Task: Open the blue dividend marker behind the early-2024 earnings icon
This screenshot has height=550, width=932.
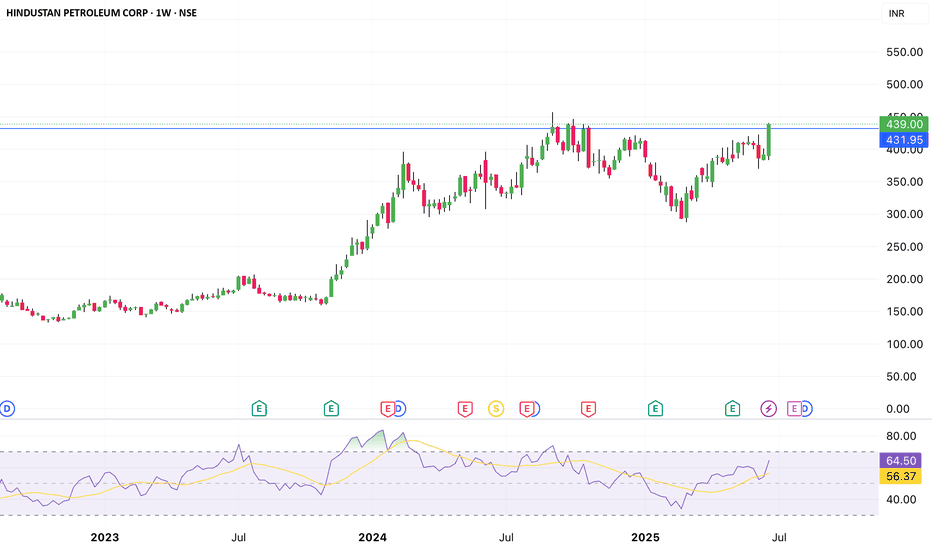Action: pos(401,408)
